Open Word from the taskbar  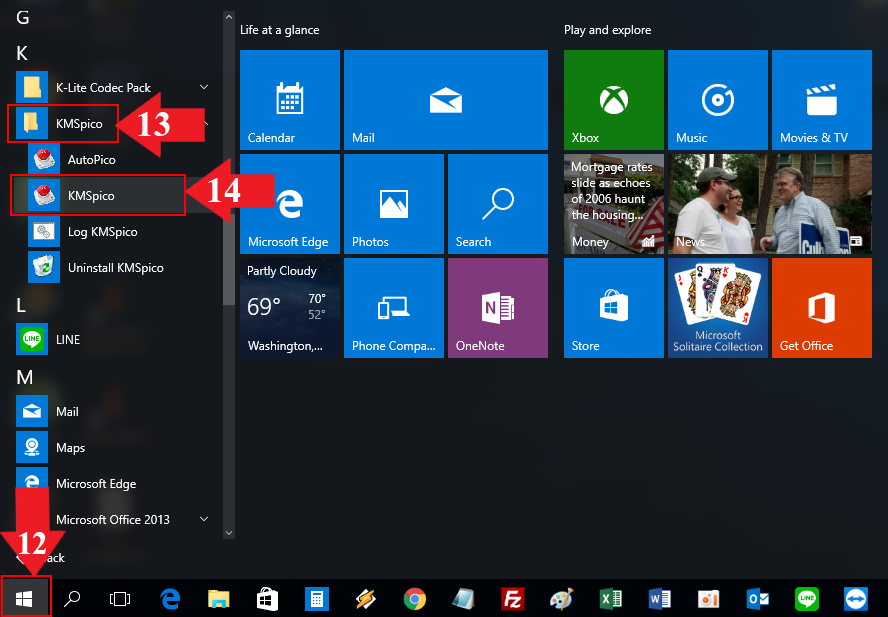[x=659, y=598]
